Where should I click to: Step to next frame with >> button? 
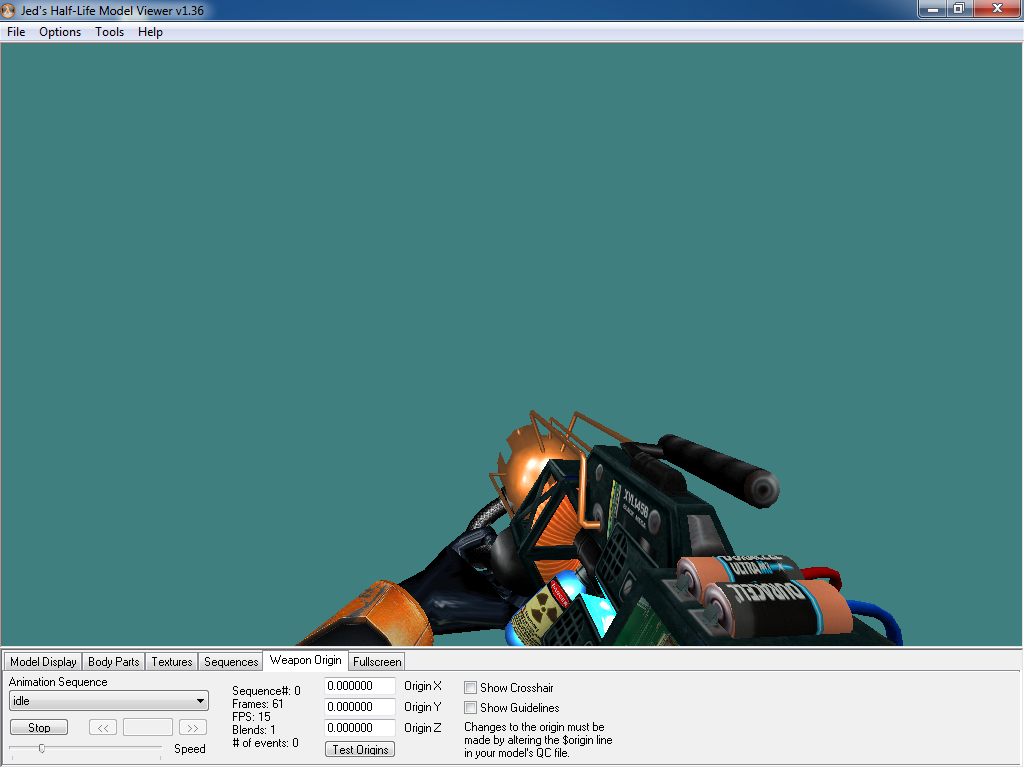tap(193, 728)
